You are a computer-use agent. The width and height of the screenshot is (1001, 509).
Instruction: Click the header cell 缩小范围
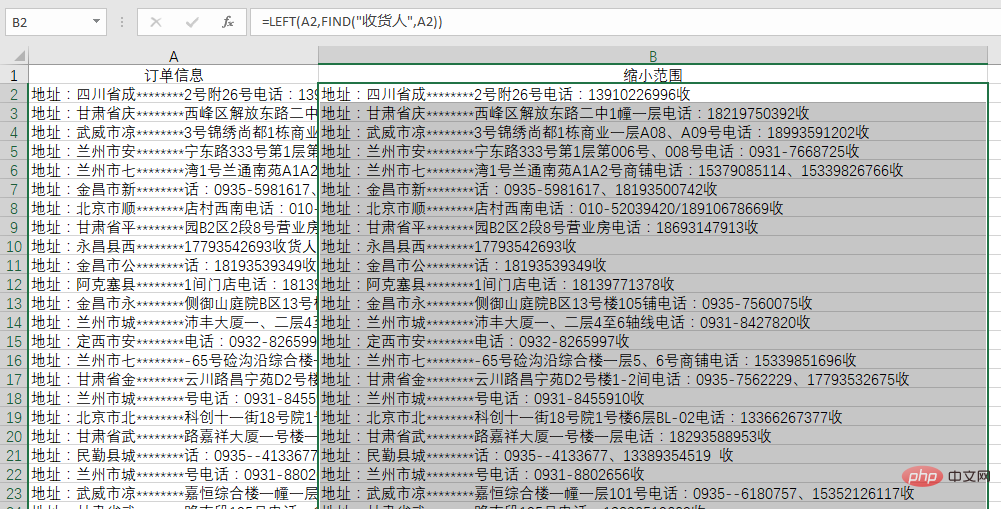[652, 75]
